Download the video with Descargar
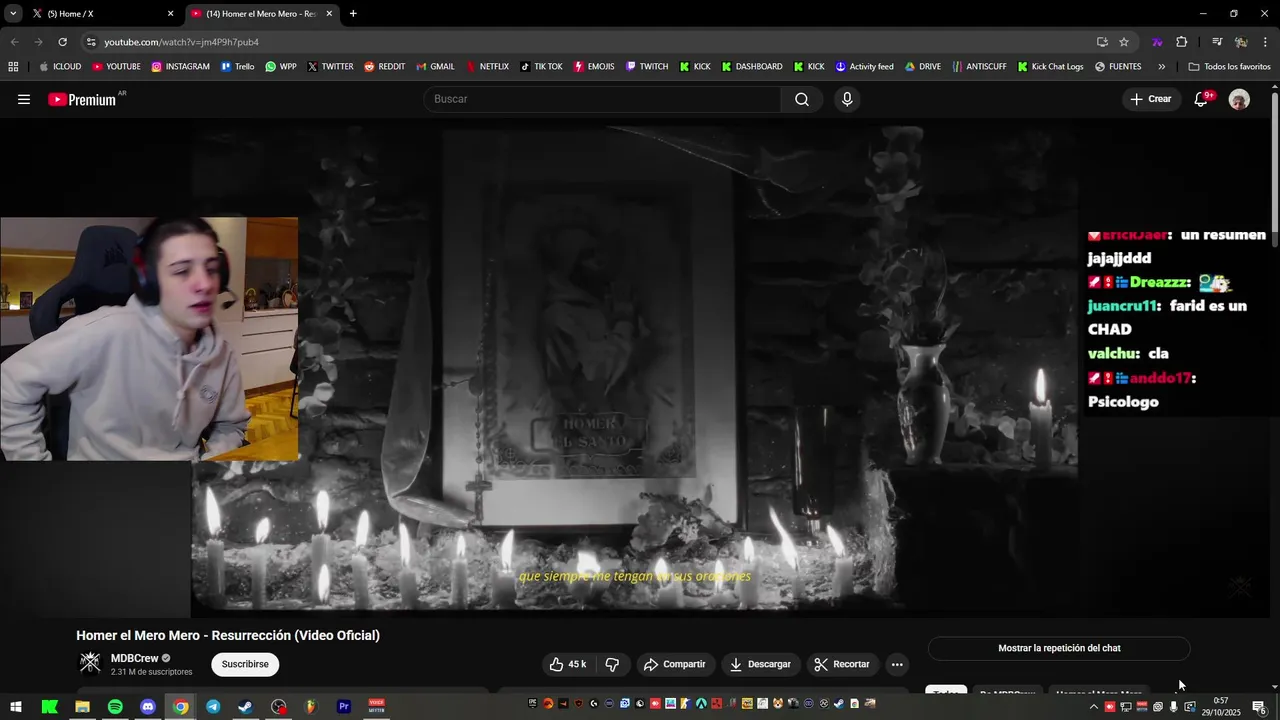The height and width of the screenshot is (720, 1280). tap(761, 664)
